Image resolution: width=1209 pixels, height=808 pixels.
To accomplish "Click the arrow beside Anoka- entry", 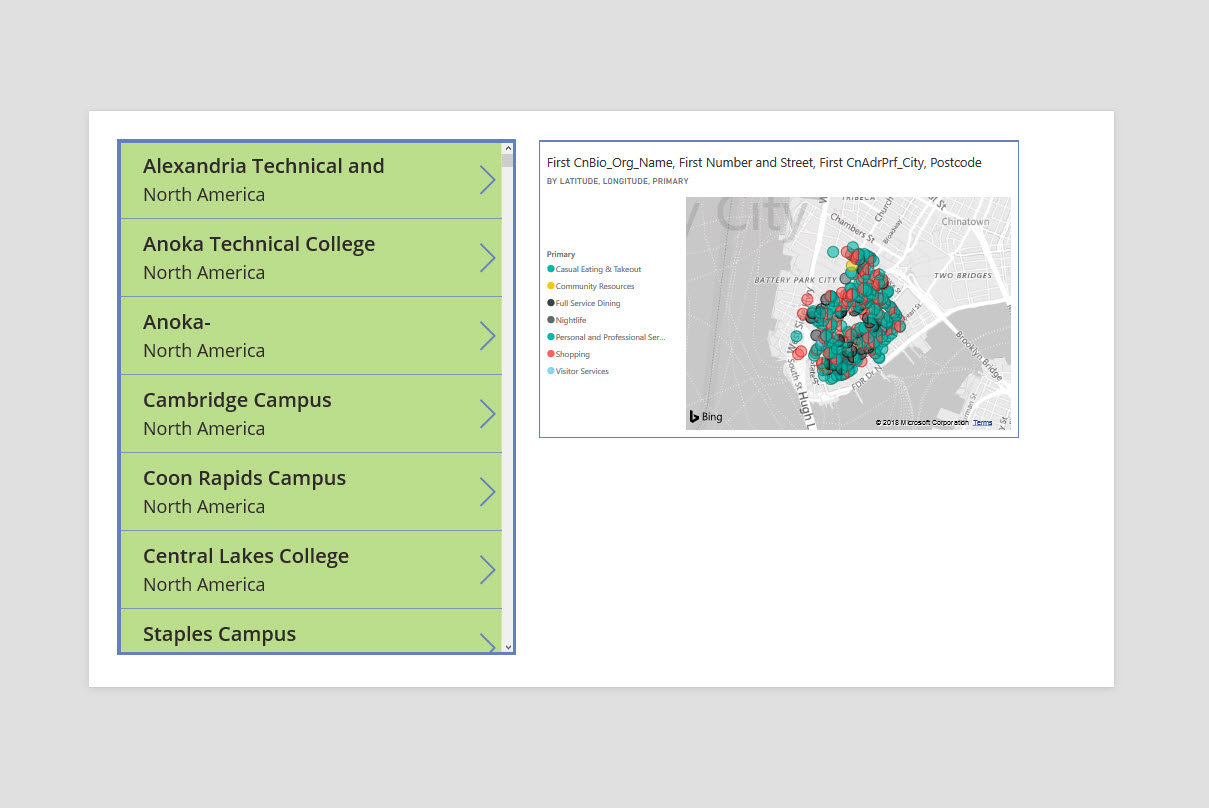I will pyautogui.click(x=487, y=336).
